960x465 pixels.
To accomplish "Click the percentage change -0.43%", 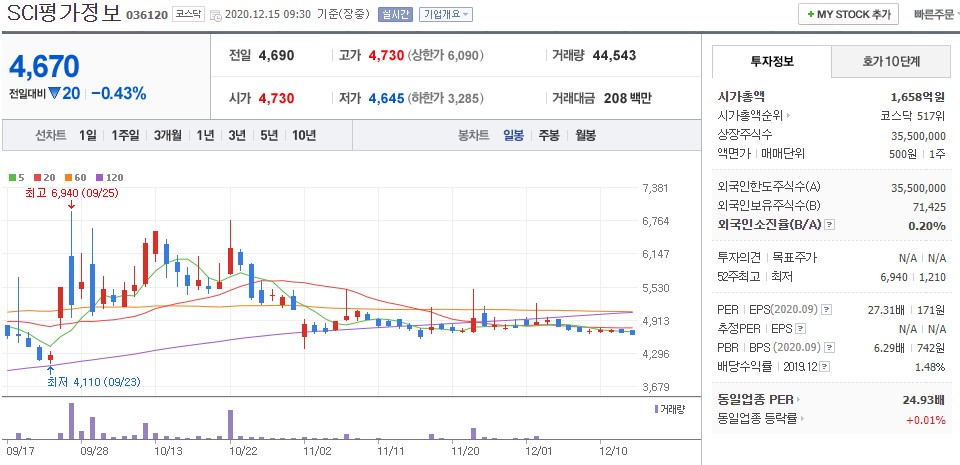I will 119,94.
